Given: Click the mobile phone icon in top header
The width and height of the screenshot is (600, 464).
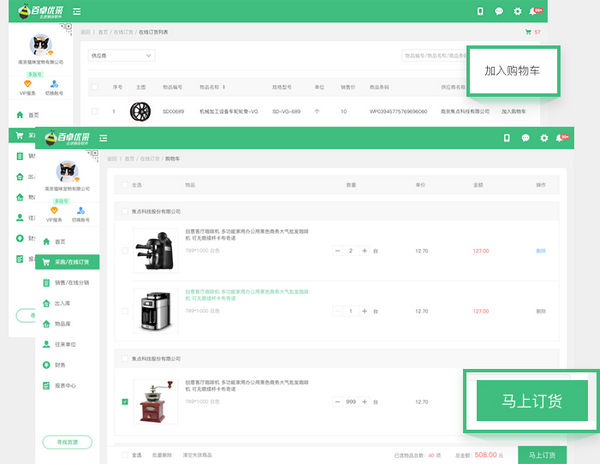Looking at the screenshot, I should (x=480, y=11).
